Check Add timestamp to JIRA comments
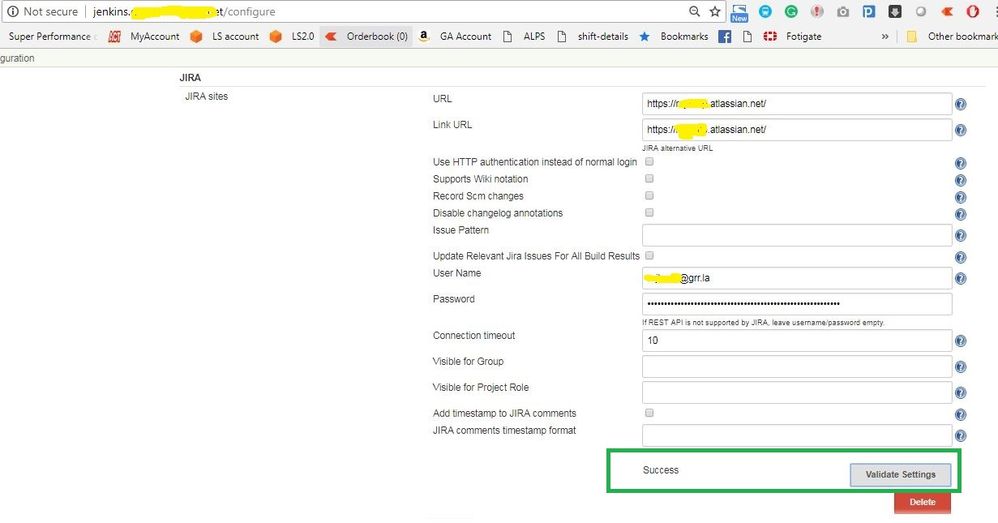 click(x=649, y=413)
